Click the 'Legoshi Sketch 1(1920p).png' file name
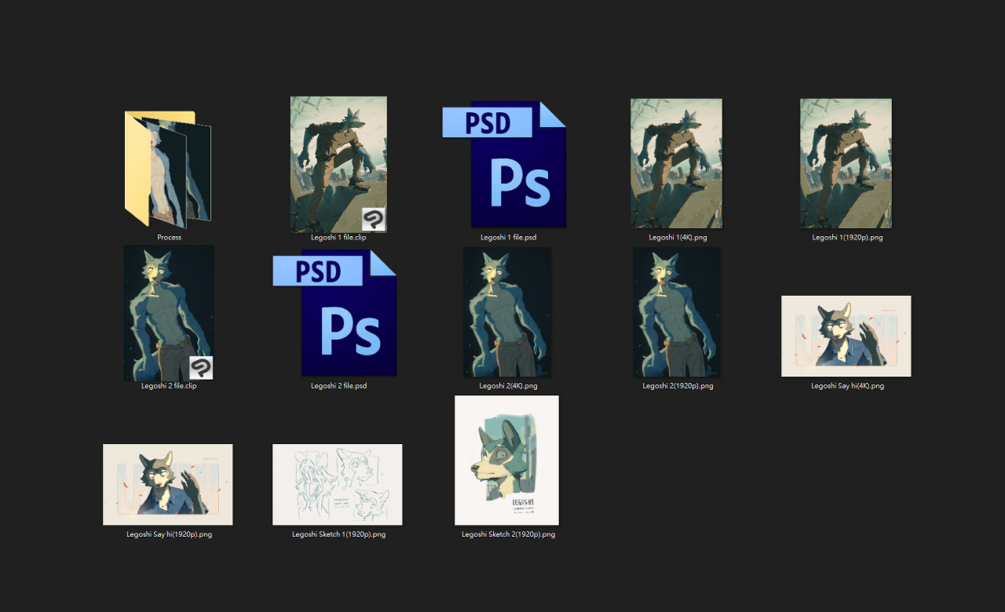 point(338,534)
